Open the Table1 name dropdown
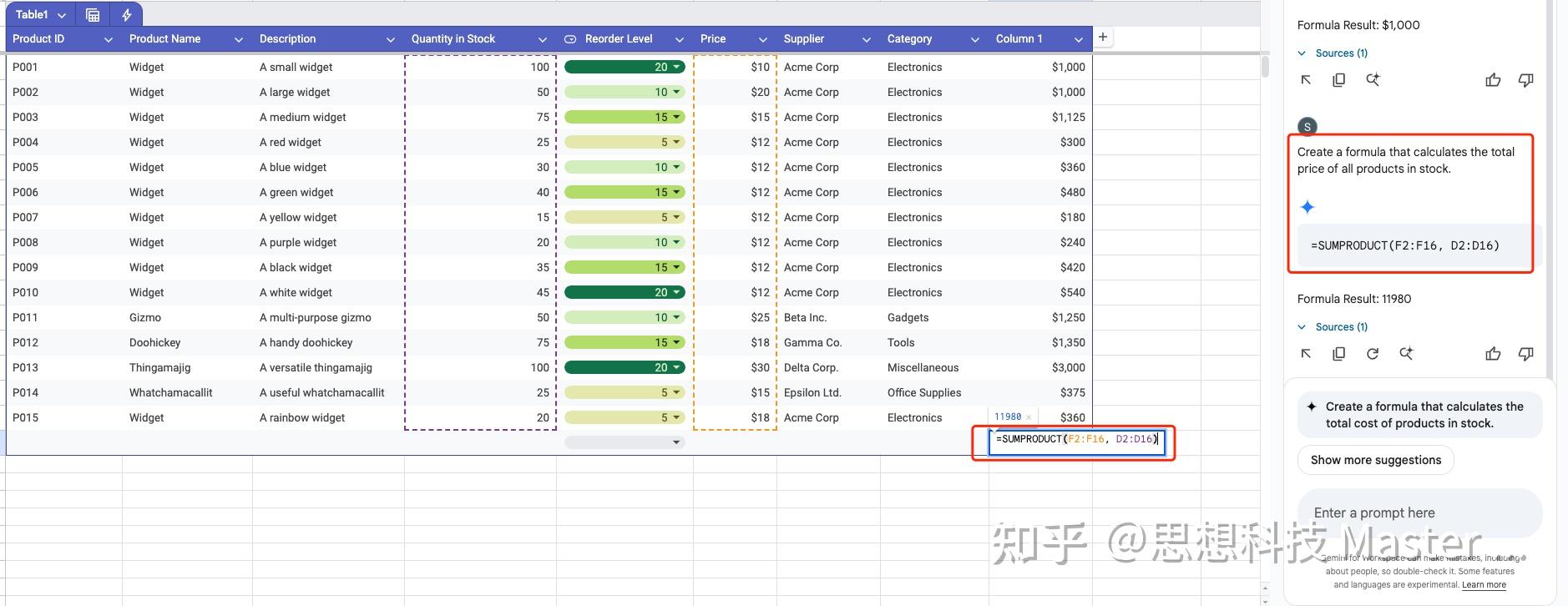This screenshot has width=1568, height=606. pos(62,15)
